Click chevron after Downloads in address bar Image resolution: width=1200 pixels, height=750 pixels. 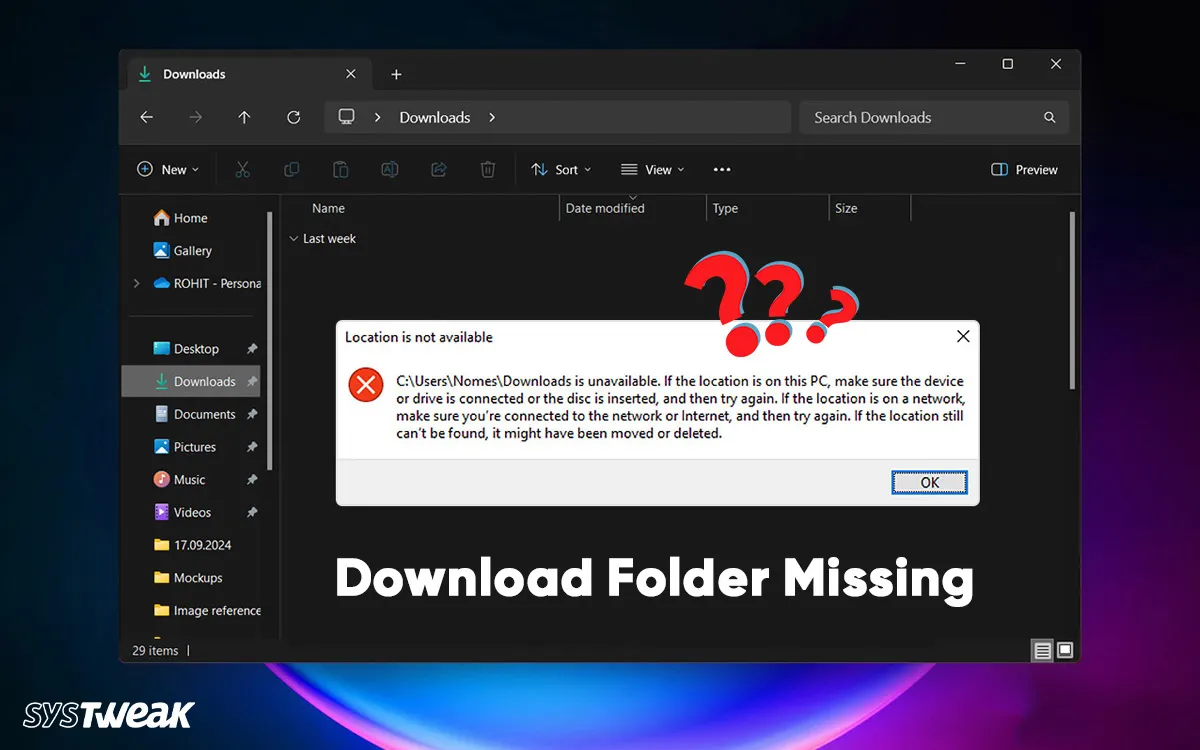tap(492, 117)
